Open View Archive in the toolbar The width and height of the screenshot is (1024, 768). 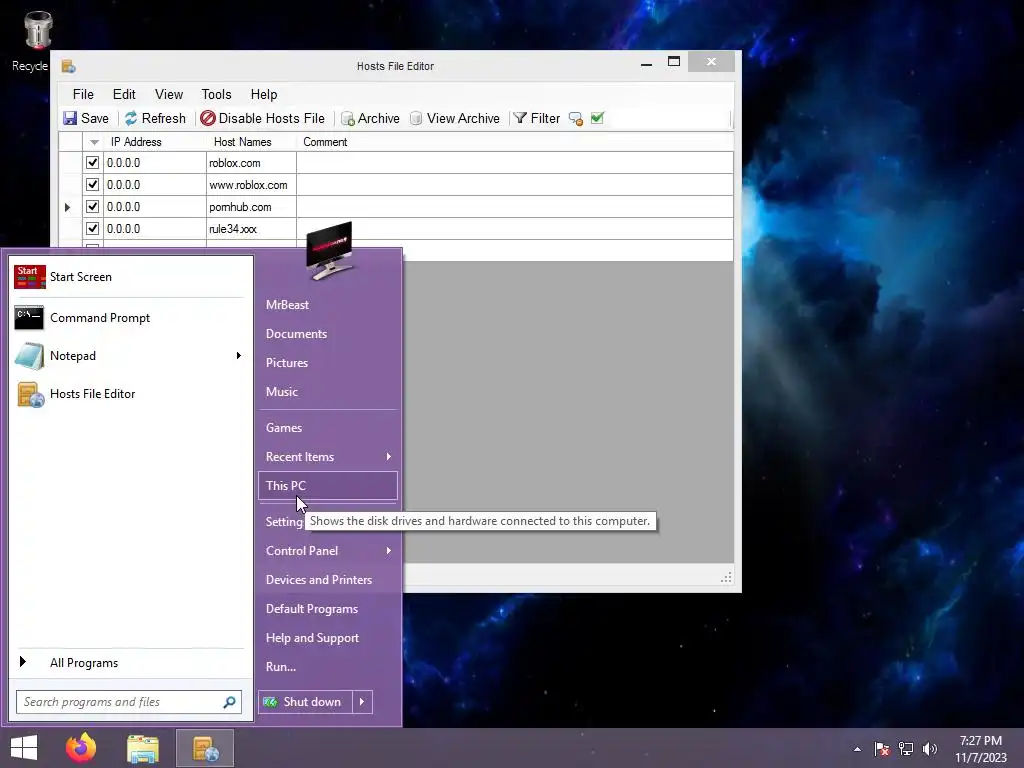point(455,118)
